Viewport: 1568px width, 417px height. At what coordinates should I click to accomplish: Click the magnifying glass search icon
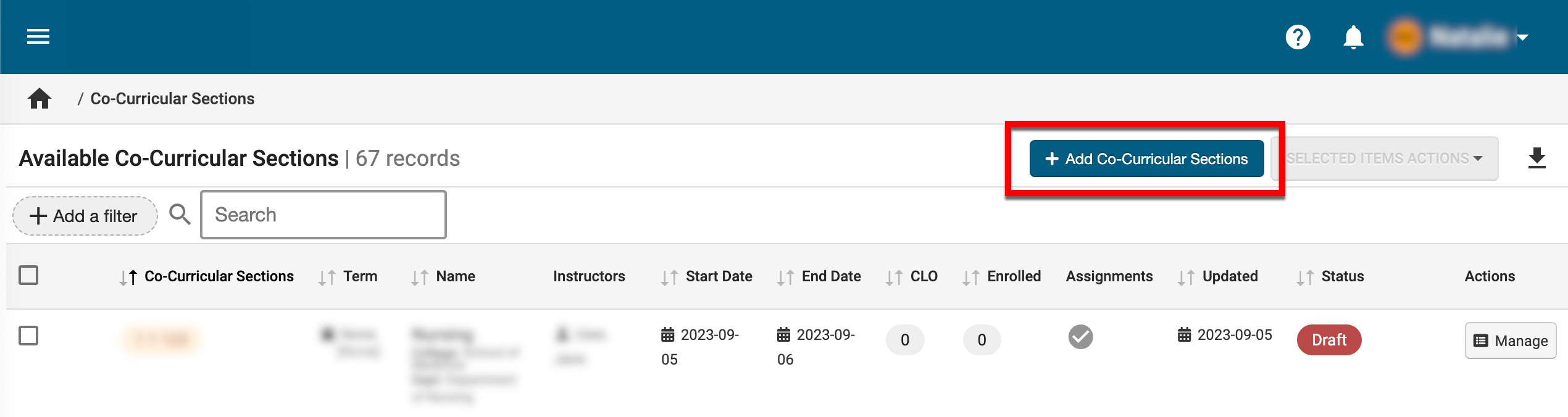tap(180, 215)
